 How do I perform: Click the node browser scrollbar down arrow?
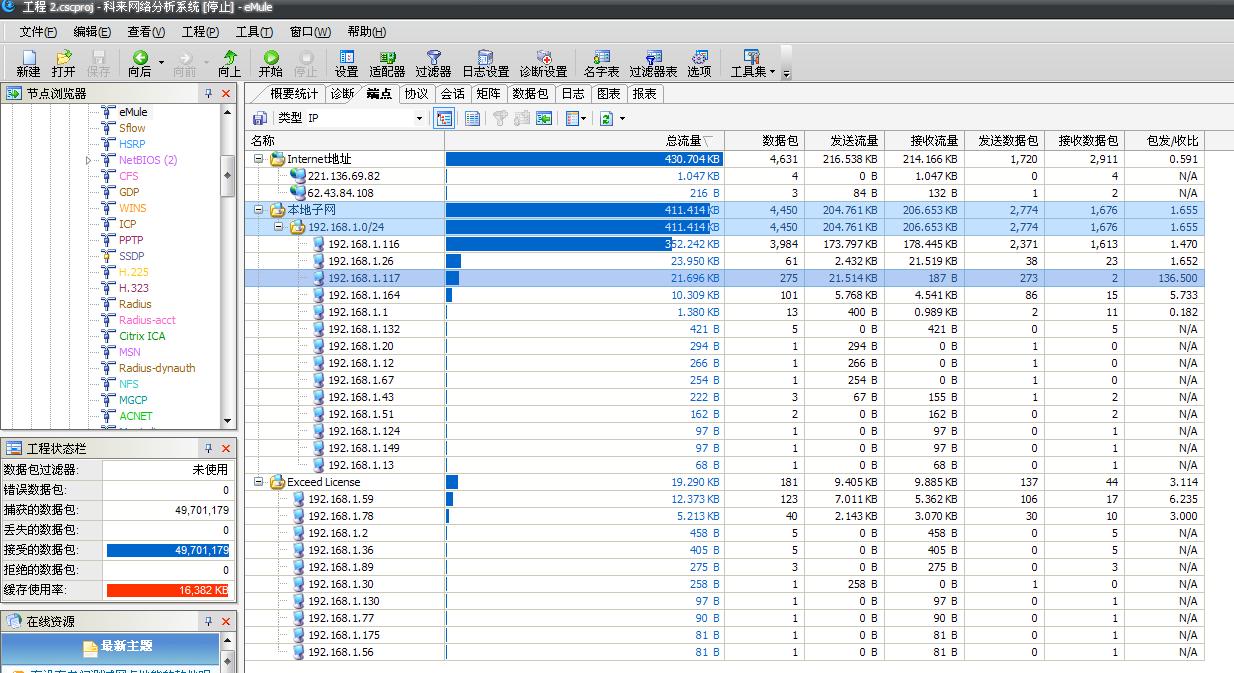(x=228, y=421)
